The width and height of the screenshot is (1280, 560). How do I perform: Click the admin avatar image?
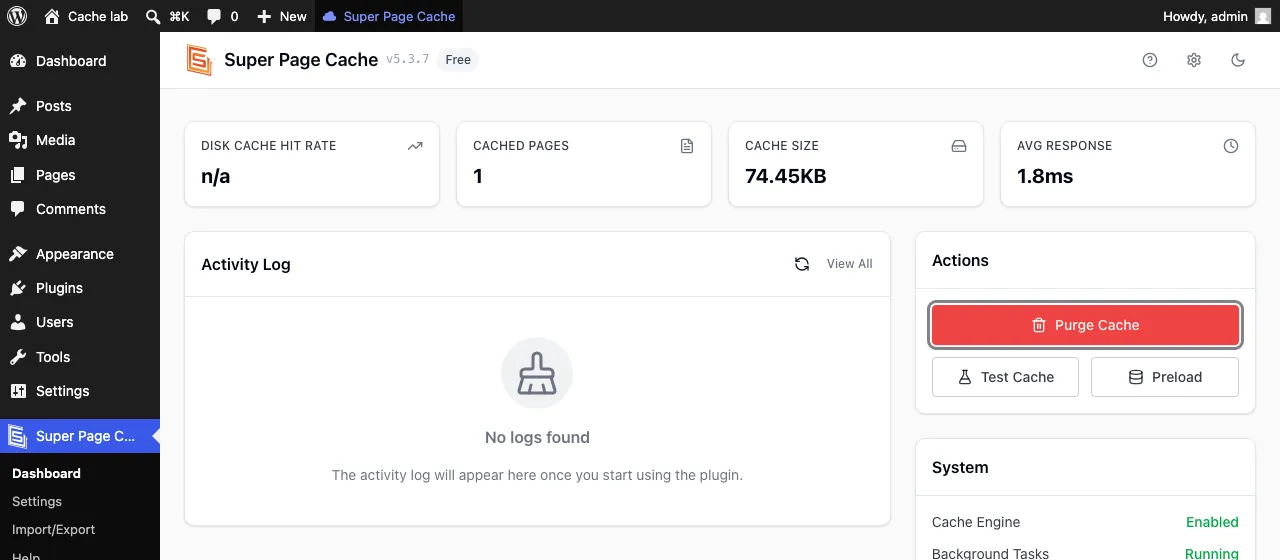pos(1263,16)
